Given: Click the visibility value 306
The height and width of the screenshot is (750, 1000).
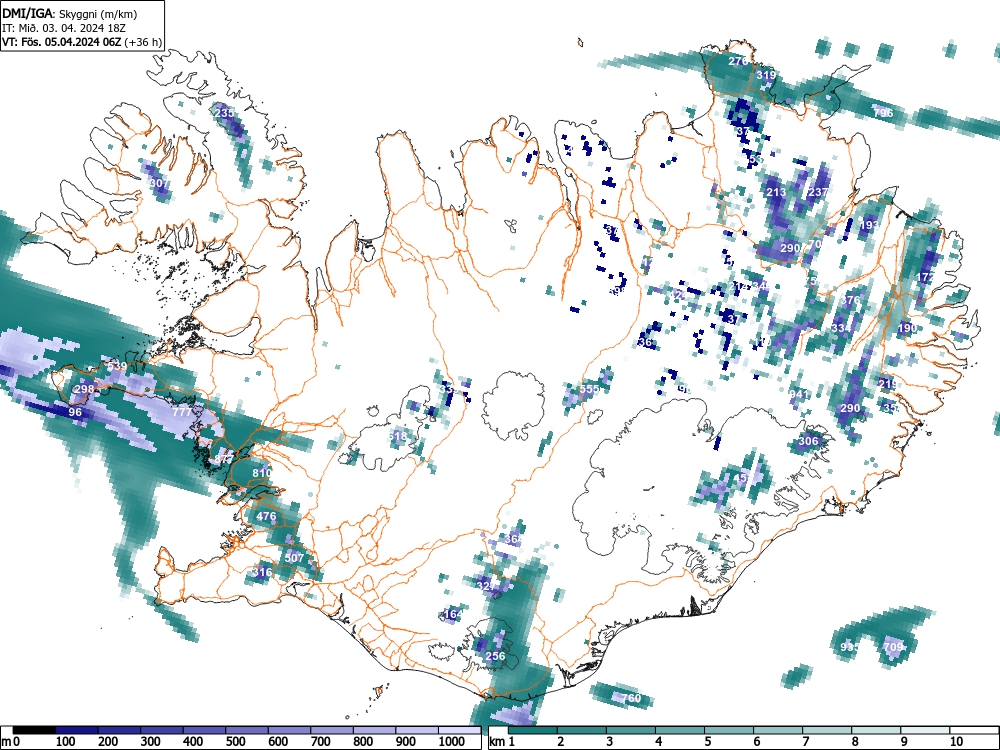Looking at the screenshot, I should [808, 441].
